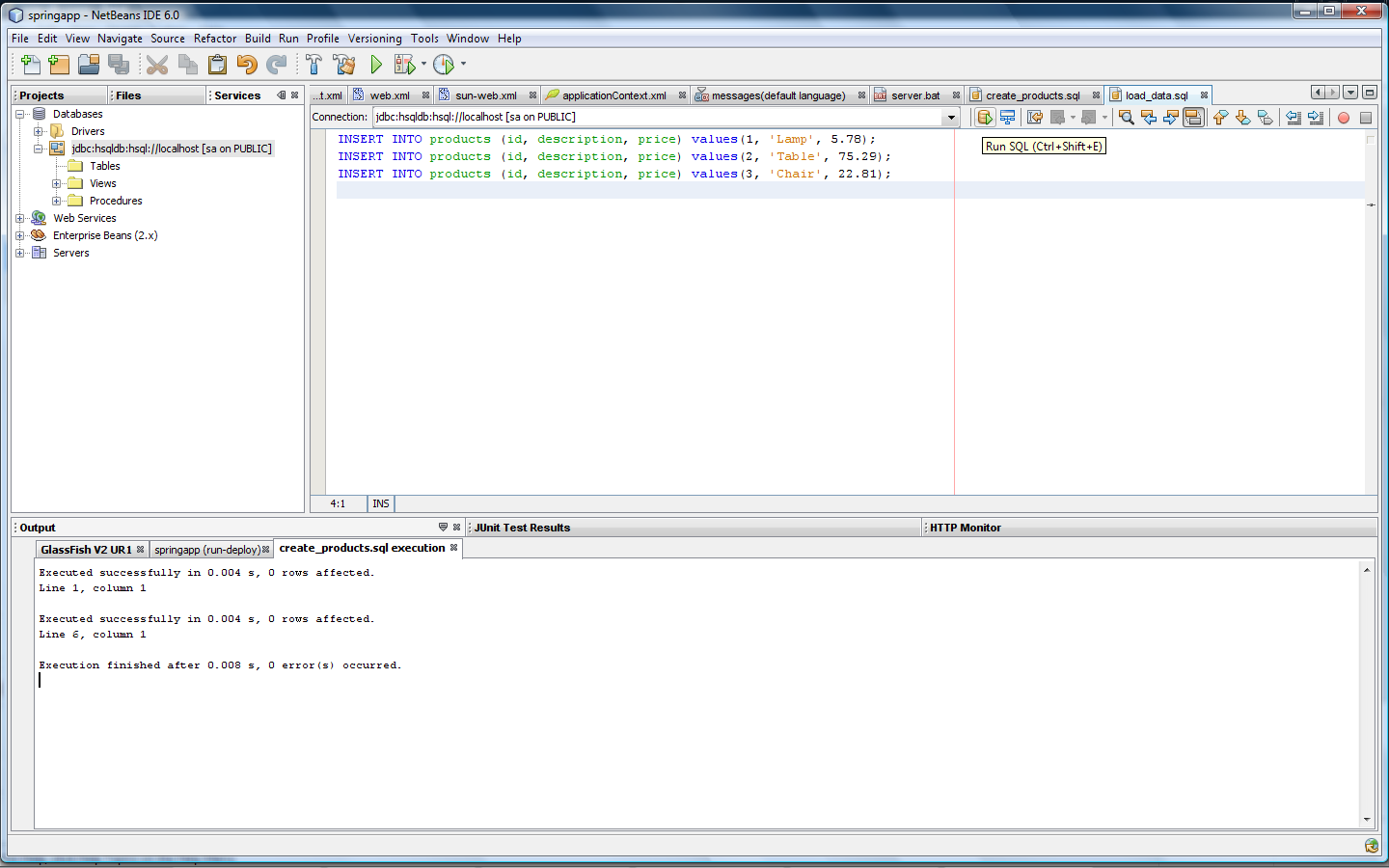The height and width of the screenshot is (868, 1389).
Task: Expand the Web Services node
Action: pos(20,218)
